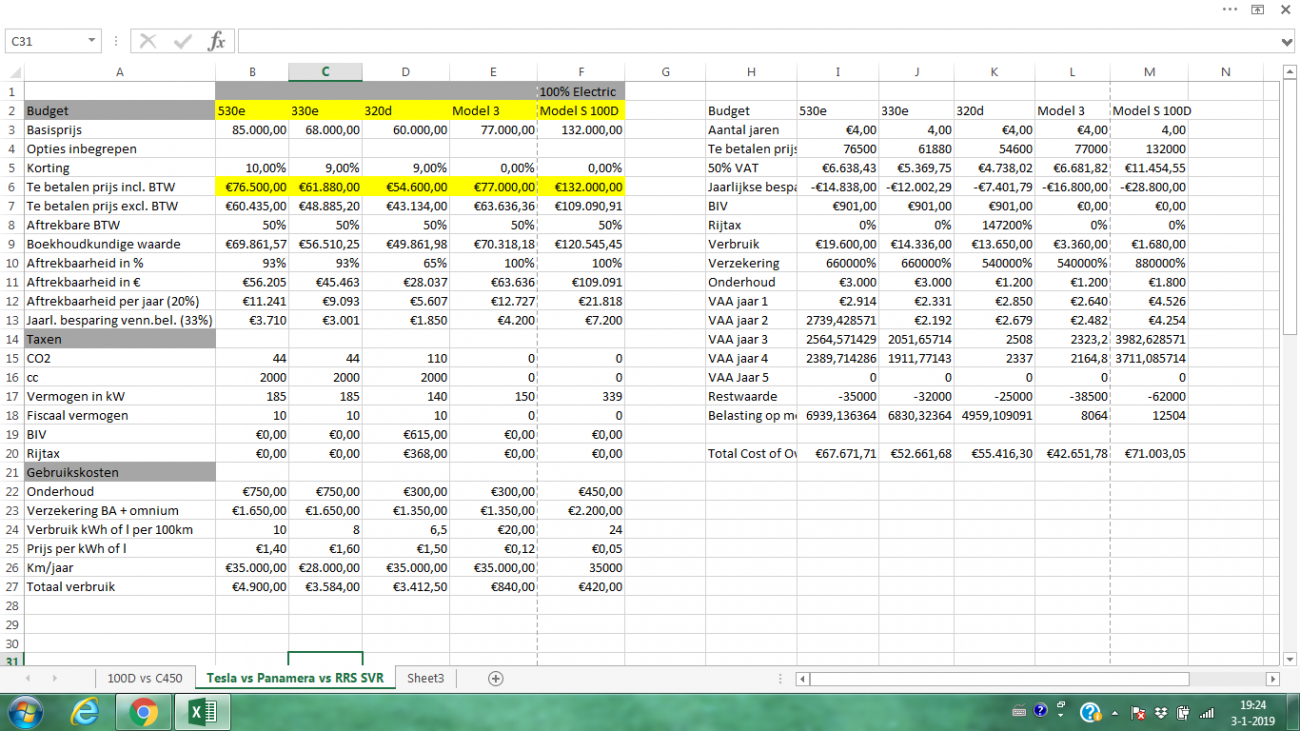Viewport: 1300px width, 731px height.
Task: Select column H header
Action: point(751,72)
